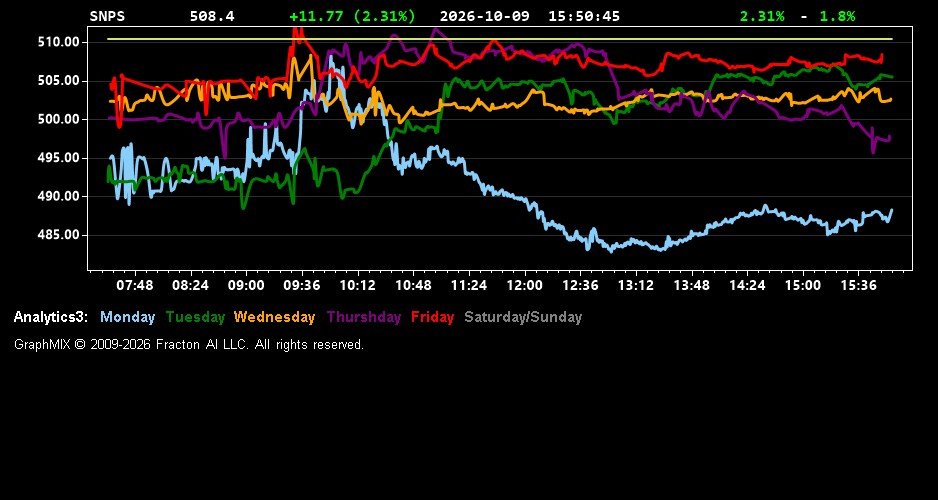
Task: Click the yellow horizontal reference line
Action: pos(500,39)
